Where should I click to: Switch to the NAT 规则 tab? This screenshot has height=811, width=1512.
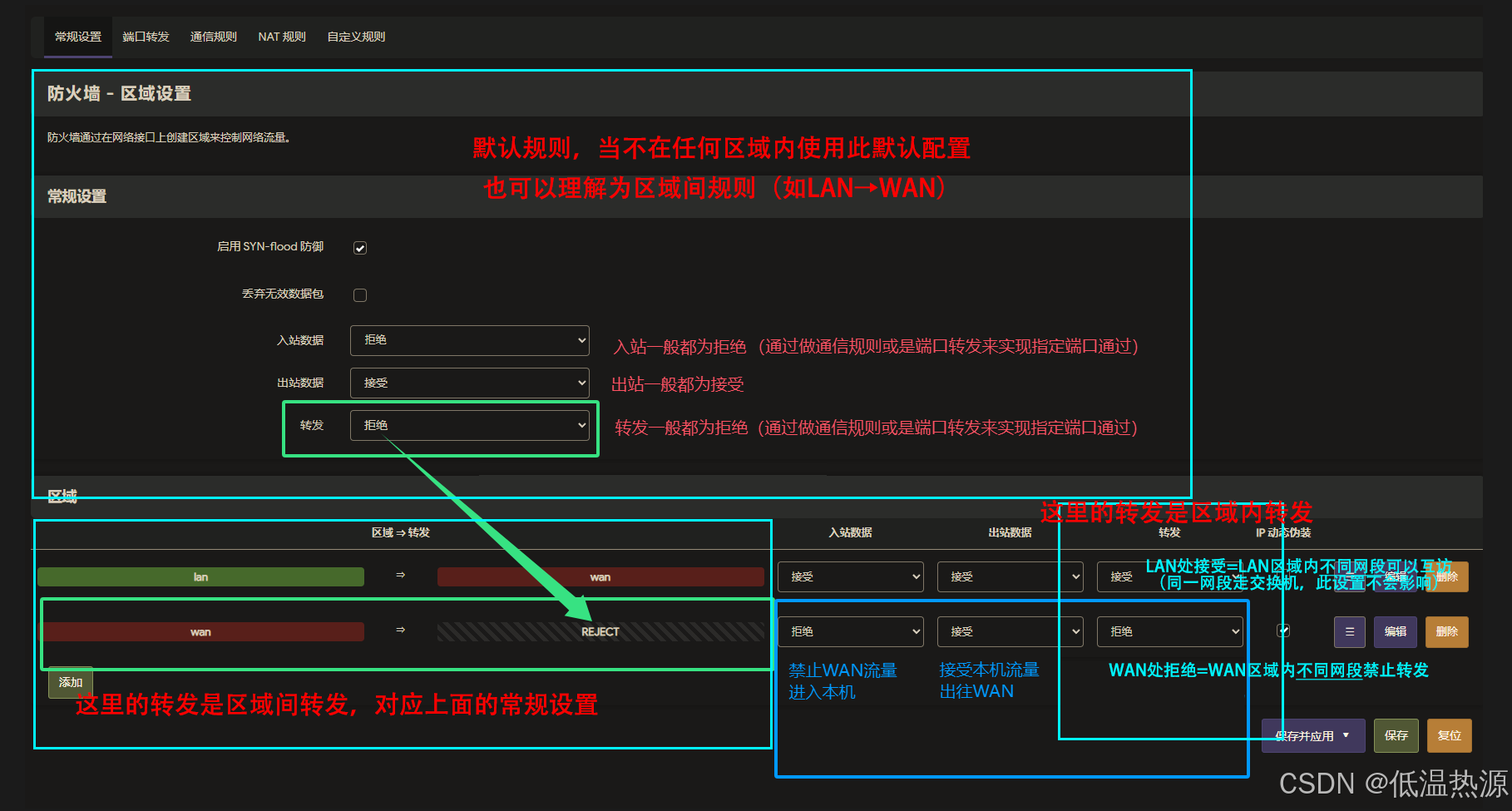pos(282,37)
